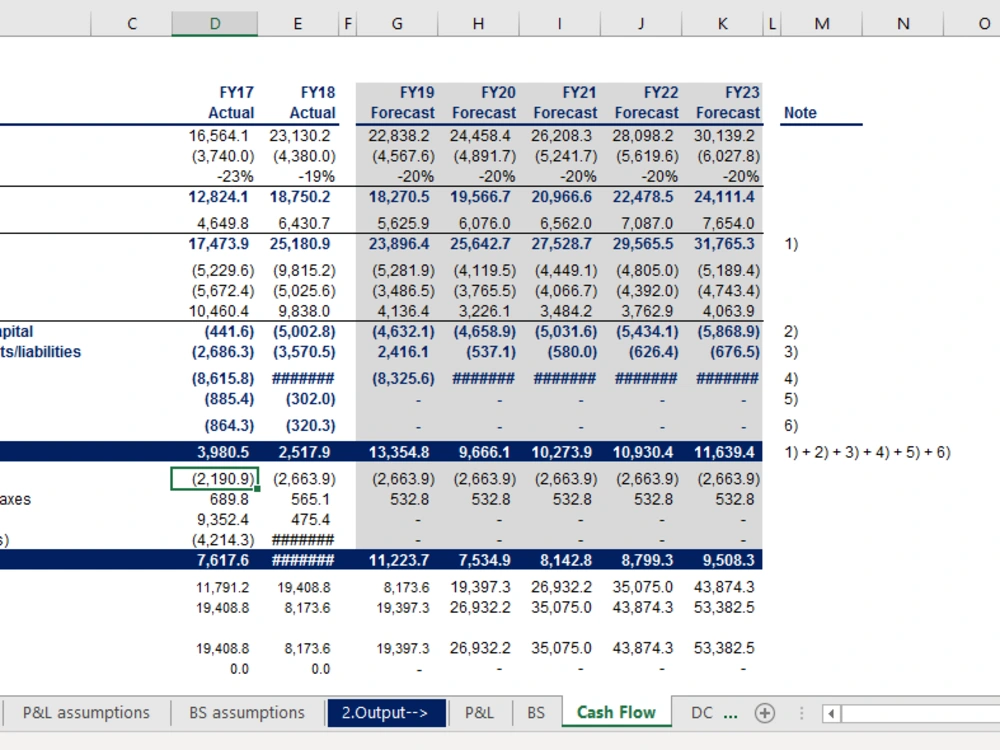The height and width of the screenshot is (750, 1000).
Task: Switch to the BS assumptions sheet tab
Action: [x=247, y=712]
